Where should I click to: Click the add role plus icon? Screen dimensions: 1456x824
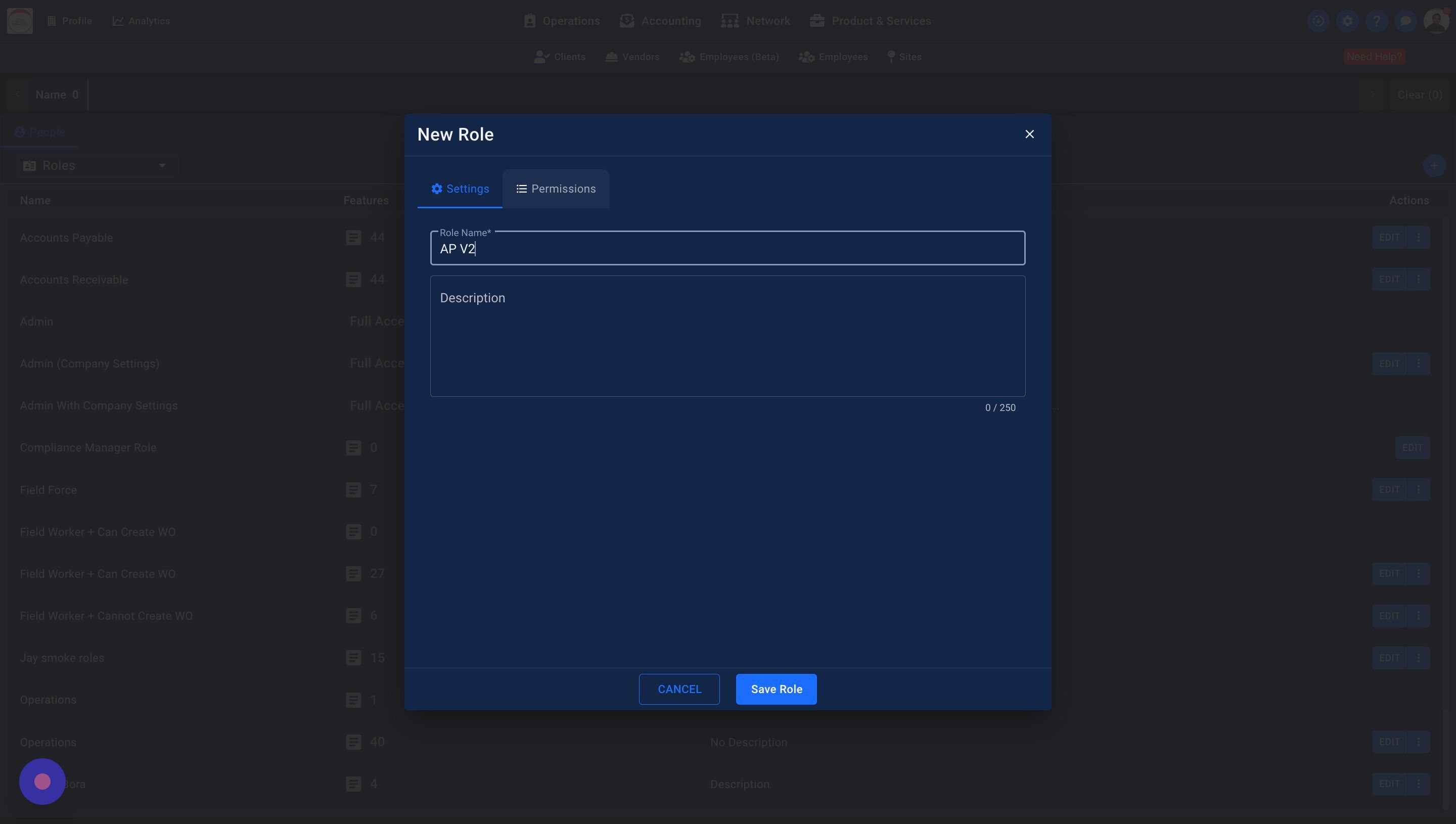pos(1433,166)
